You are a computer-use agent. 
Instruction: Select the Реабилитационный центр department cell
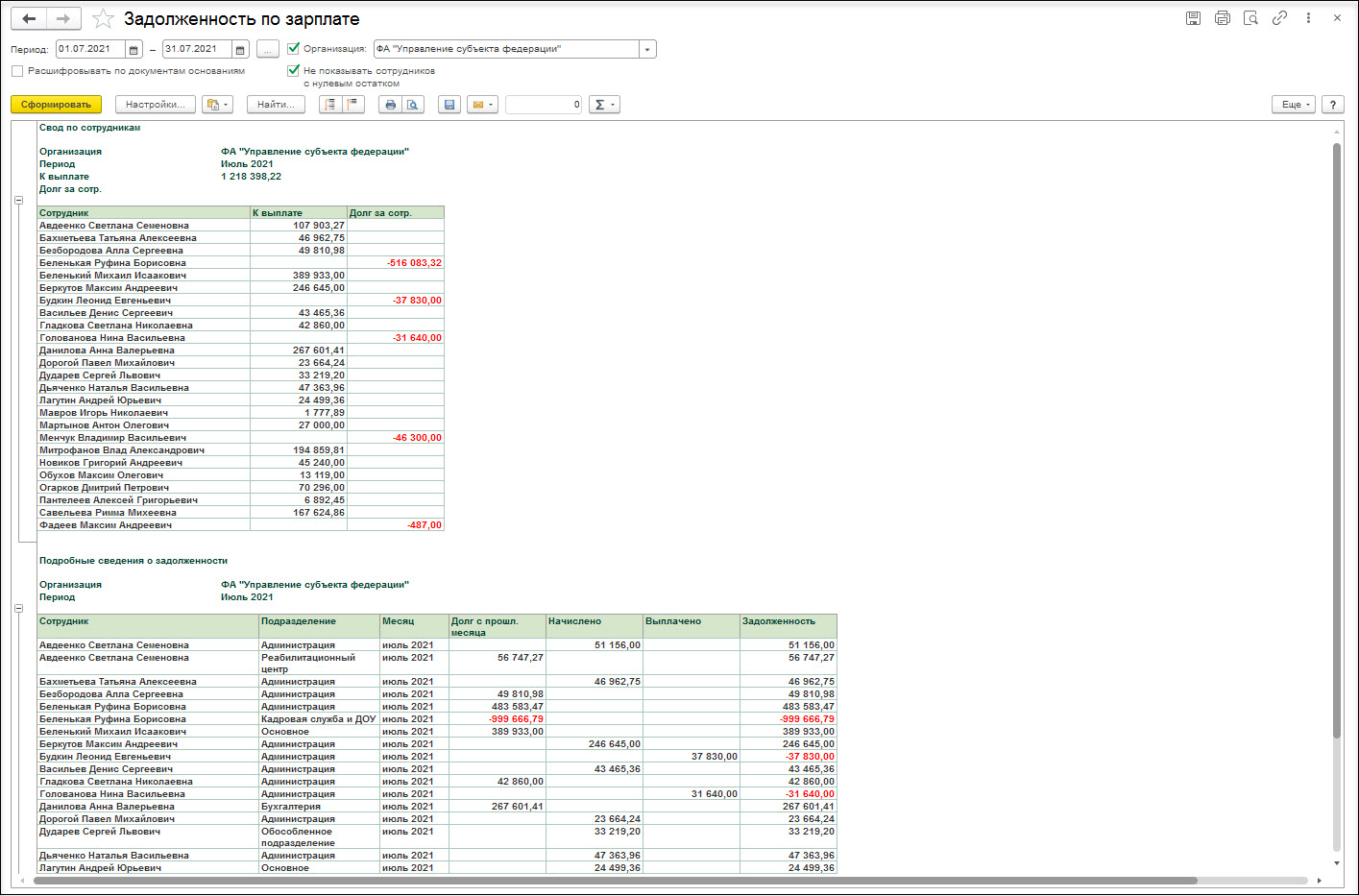tap(320, 664)
